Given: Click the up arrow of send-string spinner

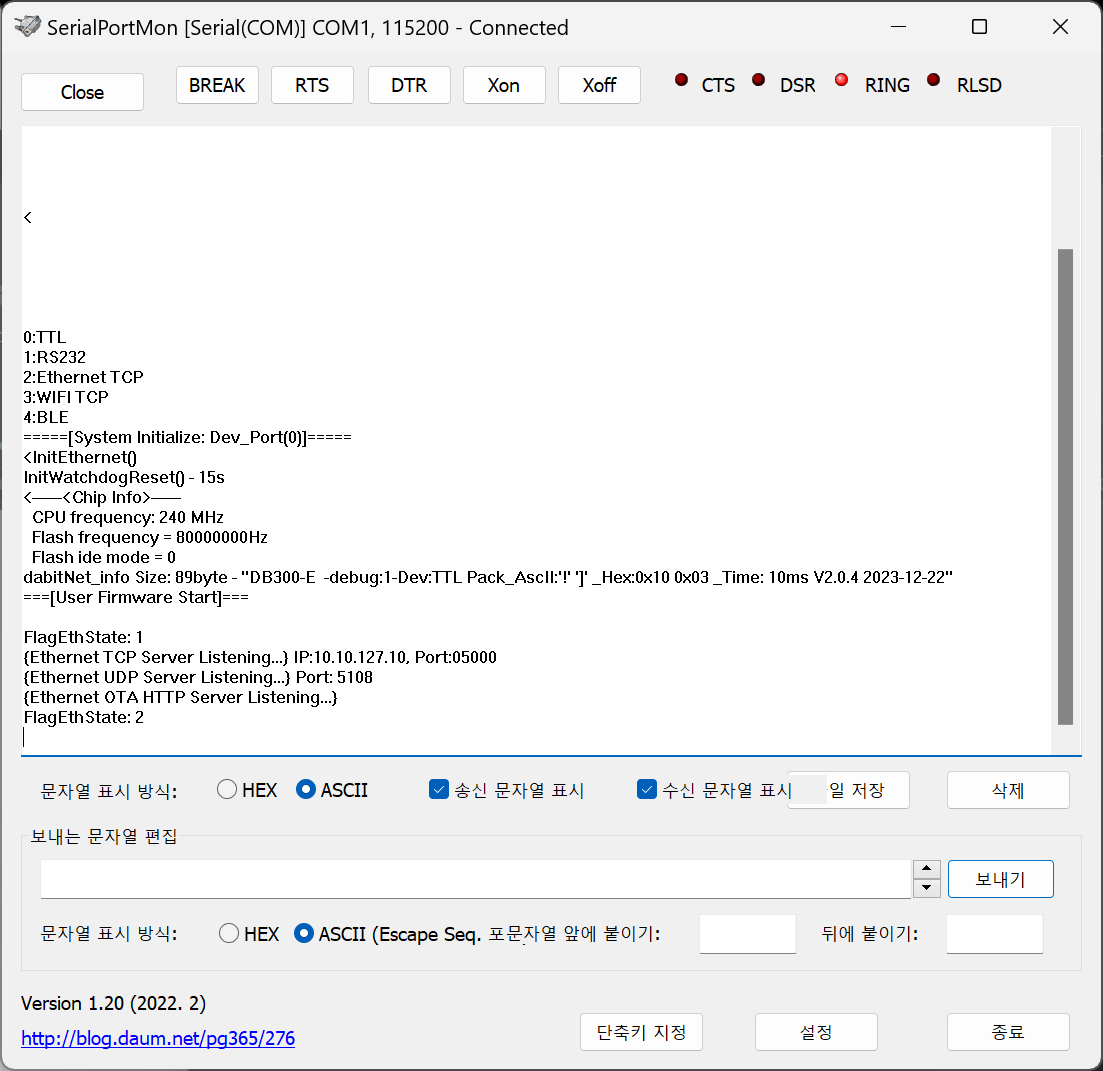Looking at the screenshot, I should (x=927, y=870).
